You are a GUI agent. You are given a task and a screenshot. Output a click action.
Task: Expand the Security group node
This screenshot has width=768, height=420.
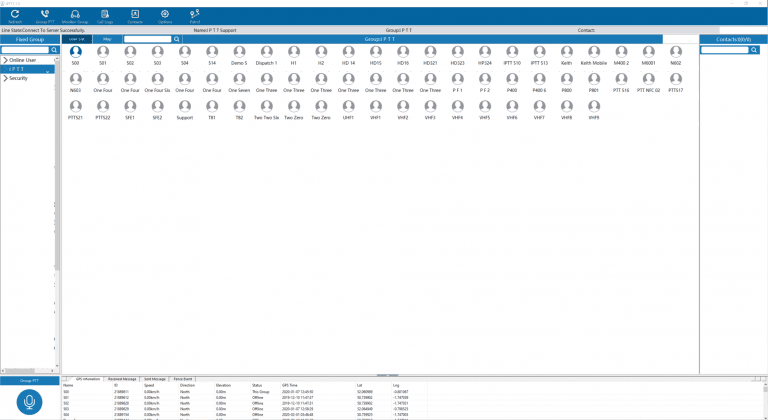coord(5,78)
